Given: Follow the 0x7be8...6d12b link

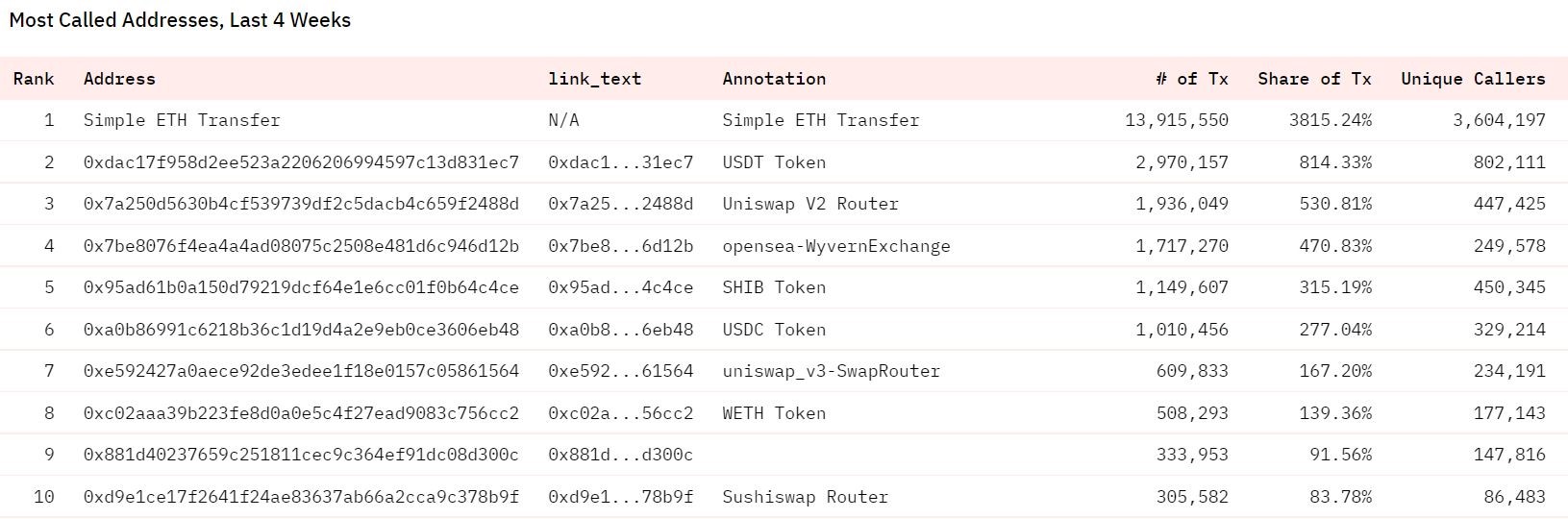Looking at the screenshot, I should [620, 246].
